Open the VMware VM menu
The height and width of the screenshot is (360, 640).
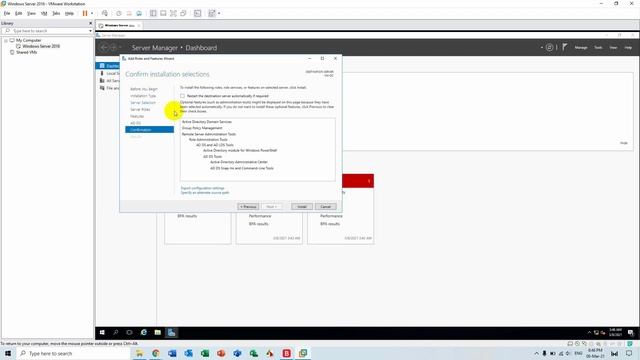coord(44,13)
